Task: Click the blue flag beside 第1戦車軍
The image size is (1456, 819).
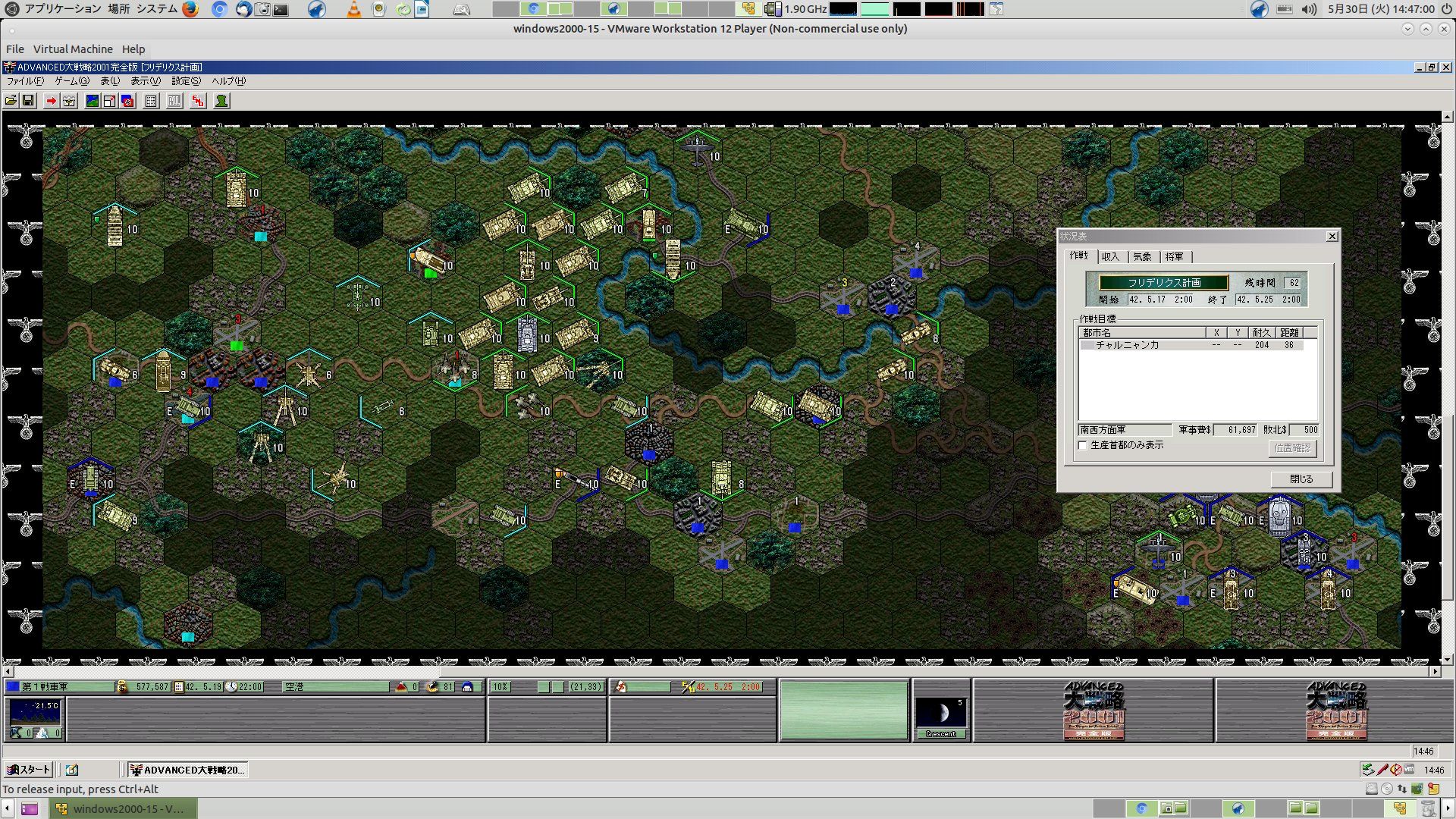Action: (x=13, y=687)
